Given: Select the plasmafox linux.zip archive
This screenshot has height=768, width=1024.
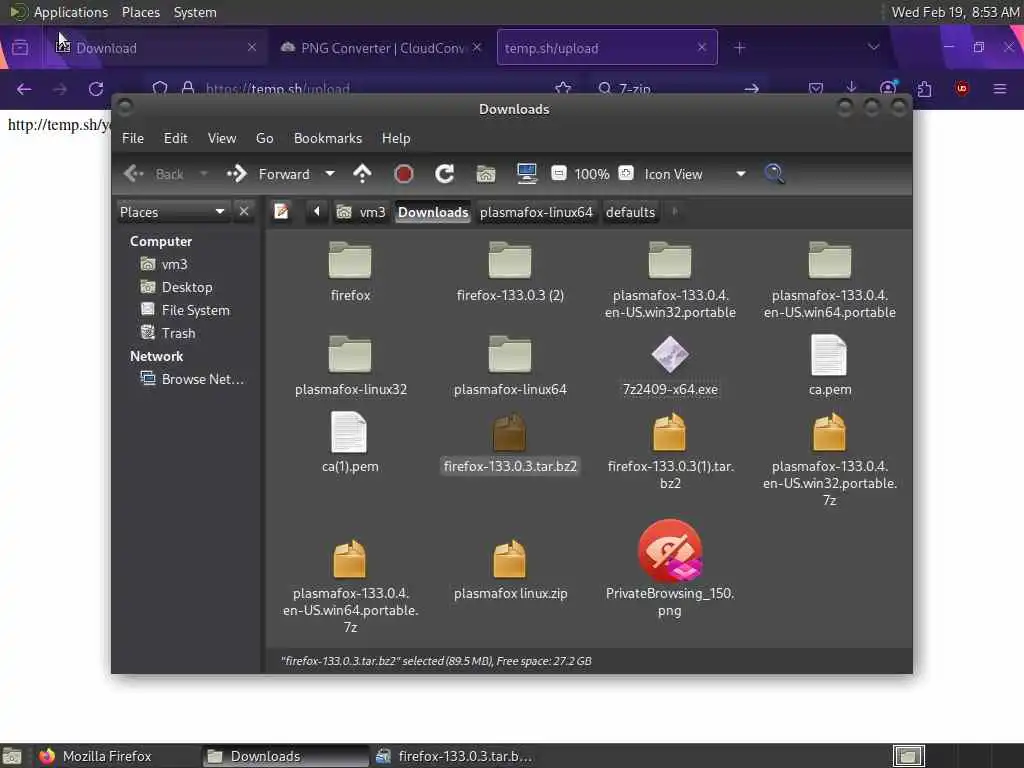Looking at the screenshot, I should [x=510, y=569].
